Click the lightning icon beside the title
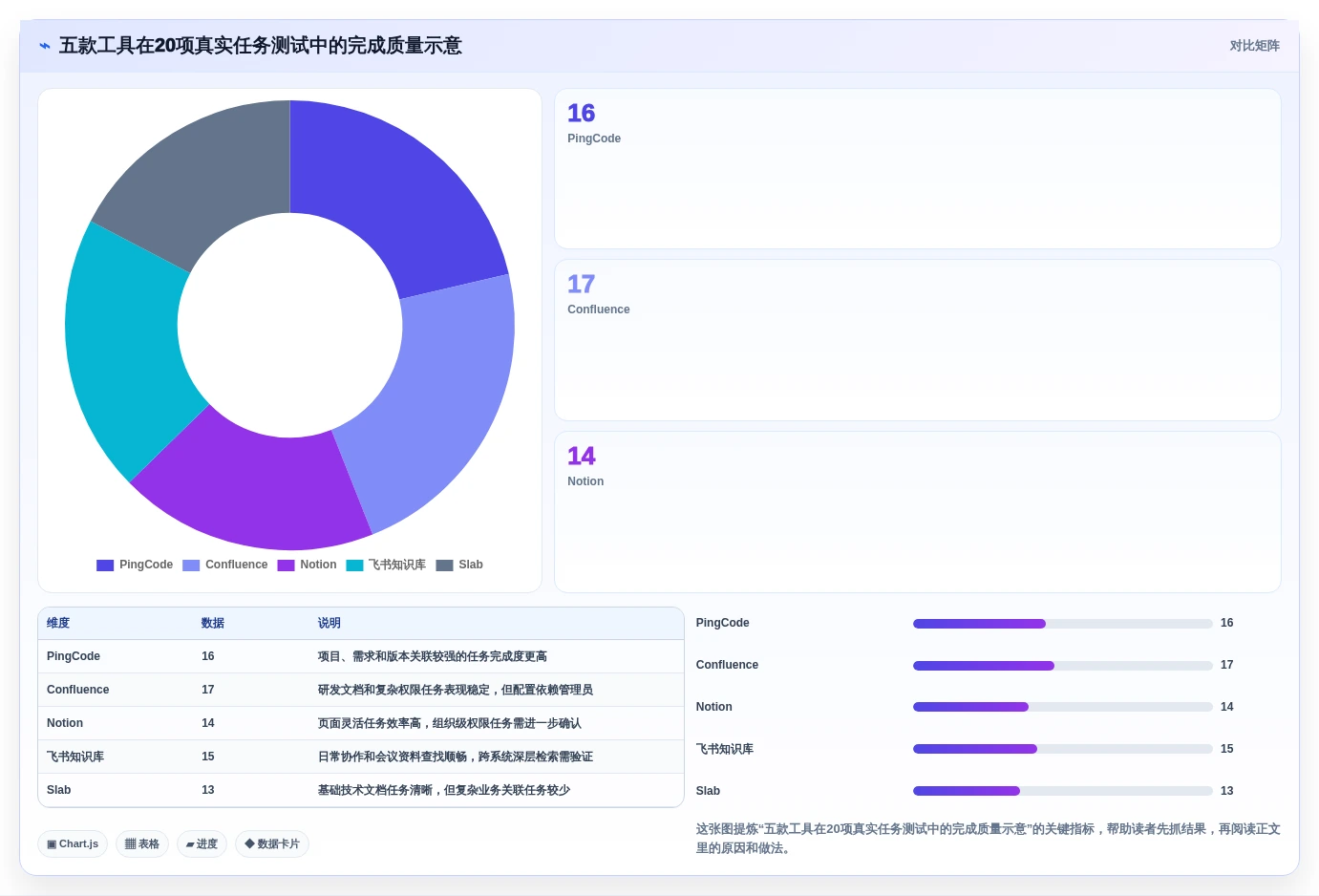Screen dimensions: 1319x896 44,46
